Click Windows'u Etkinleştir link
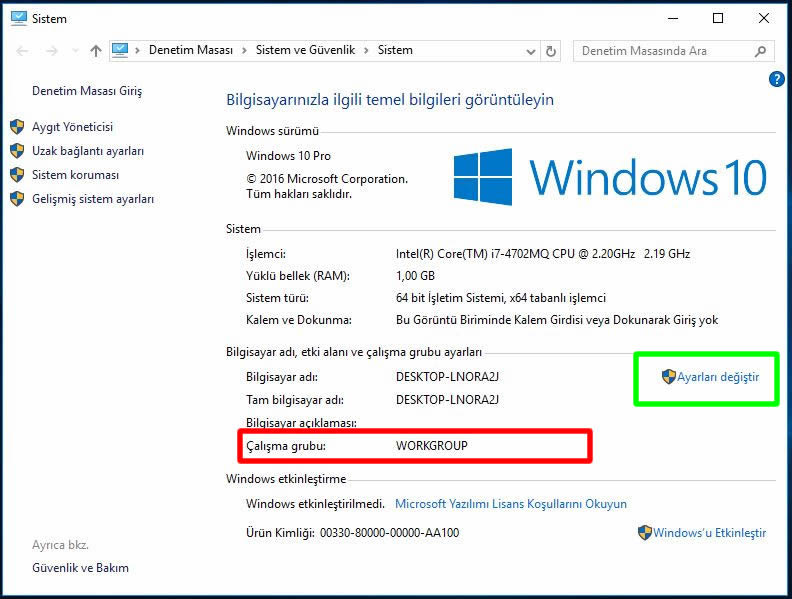 pos(709,533)
